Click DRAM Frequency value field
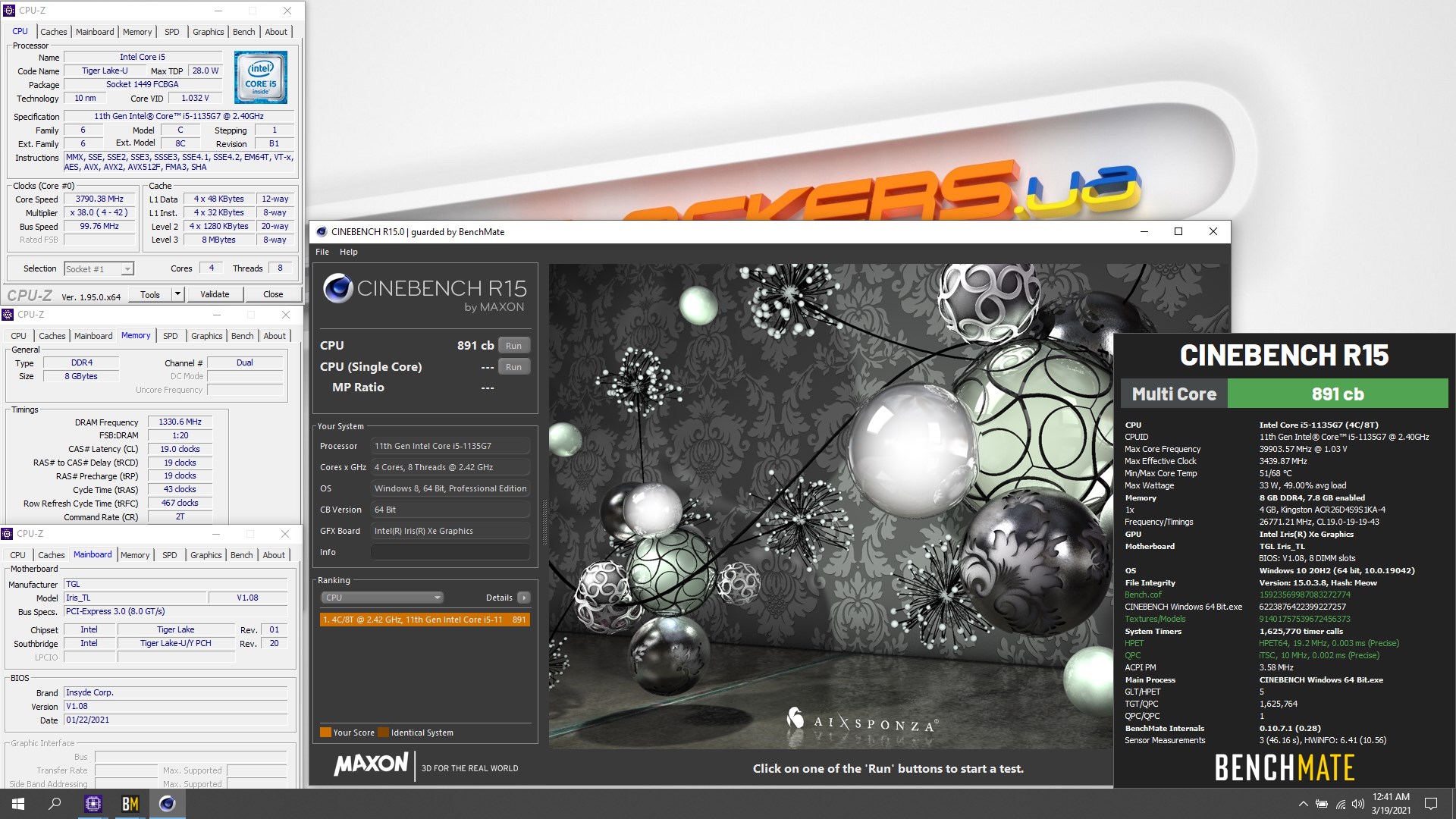Screen dimensions: 1456x819 180,422
